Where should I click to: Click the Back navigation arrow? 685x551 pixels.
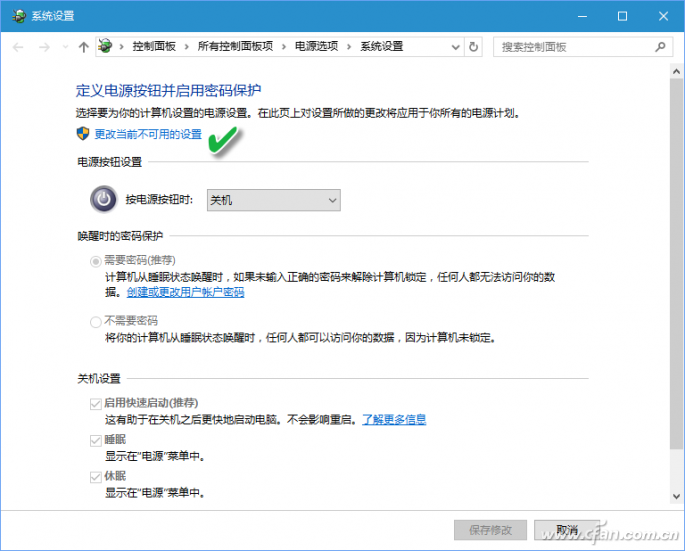[x=18, y=47]
